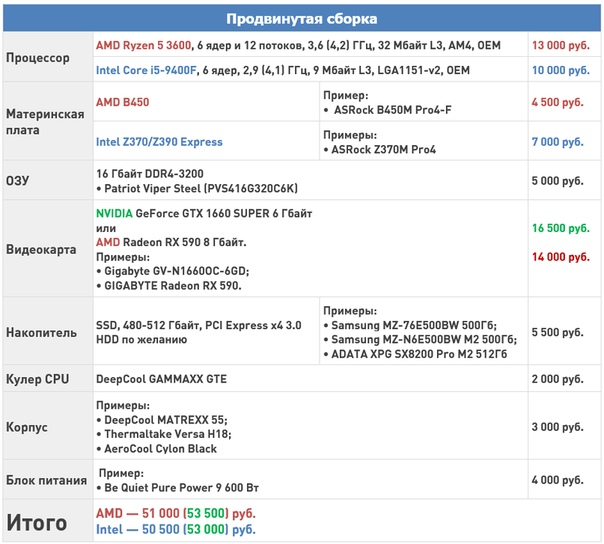The height and width of the screenshot is (544, 604).
Task: Click 'SSD, 480-512 Гбайт, PCI Express' spec
Action: 199,326
